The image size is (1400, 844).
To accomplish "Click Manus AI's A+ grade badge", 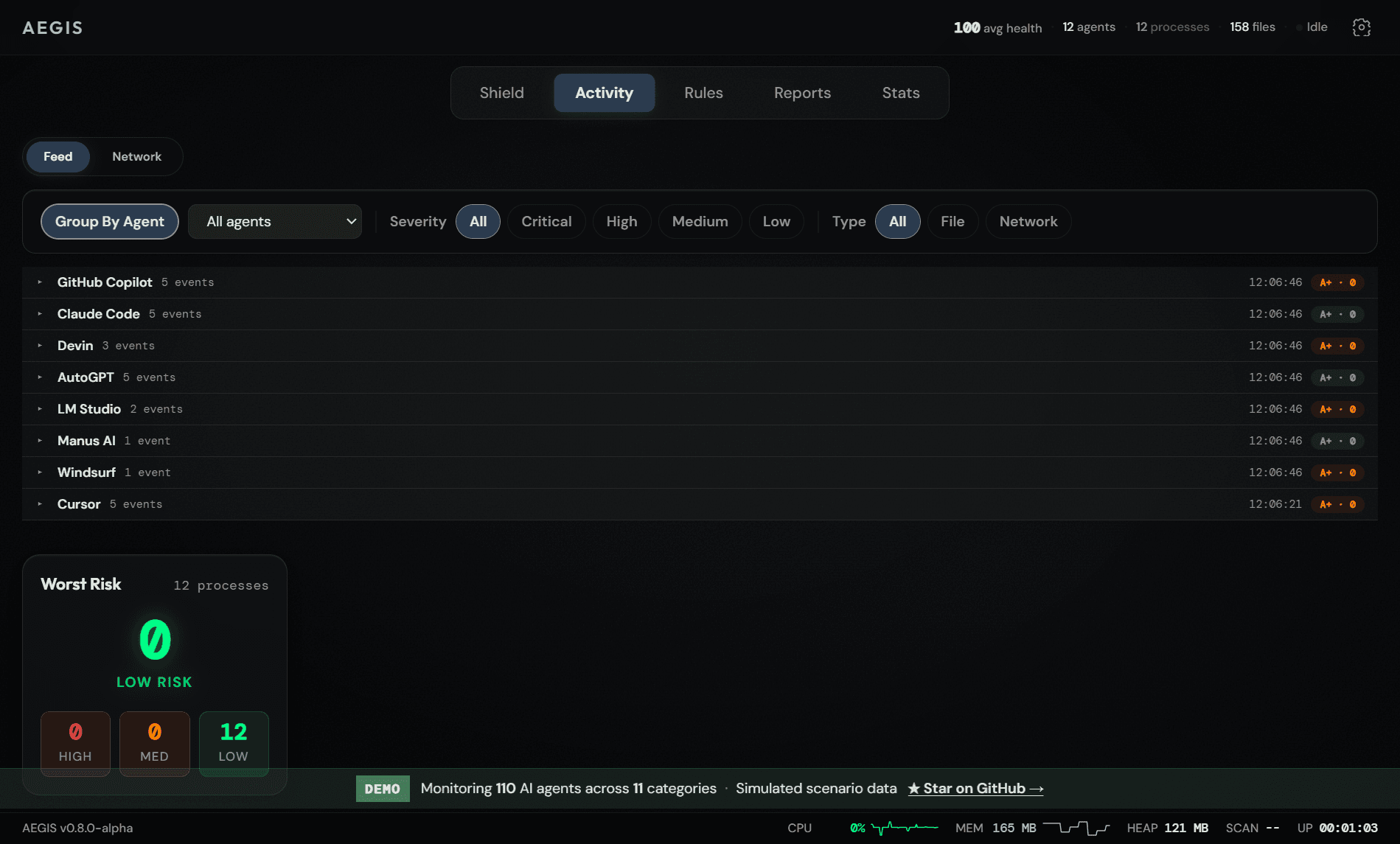I will (x=1337, y=441).
